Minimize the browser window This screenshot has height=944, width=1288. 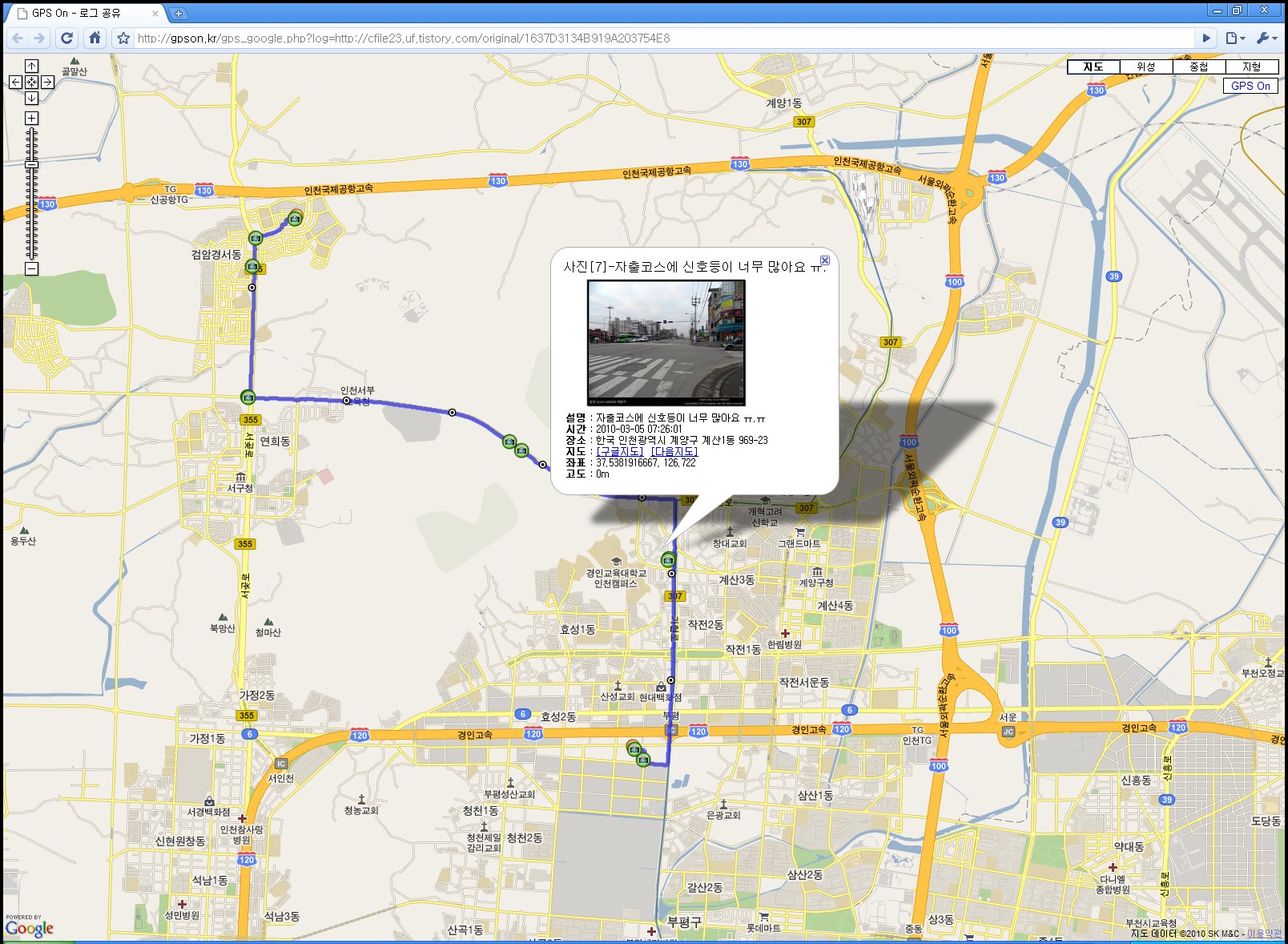(1218, 10)
